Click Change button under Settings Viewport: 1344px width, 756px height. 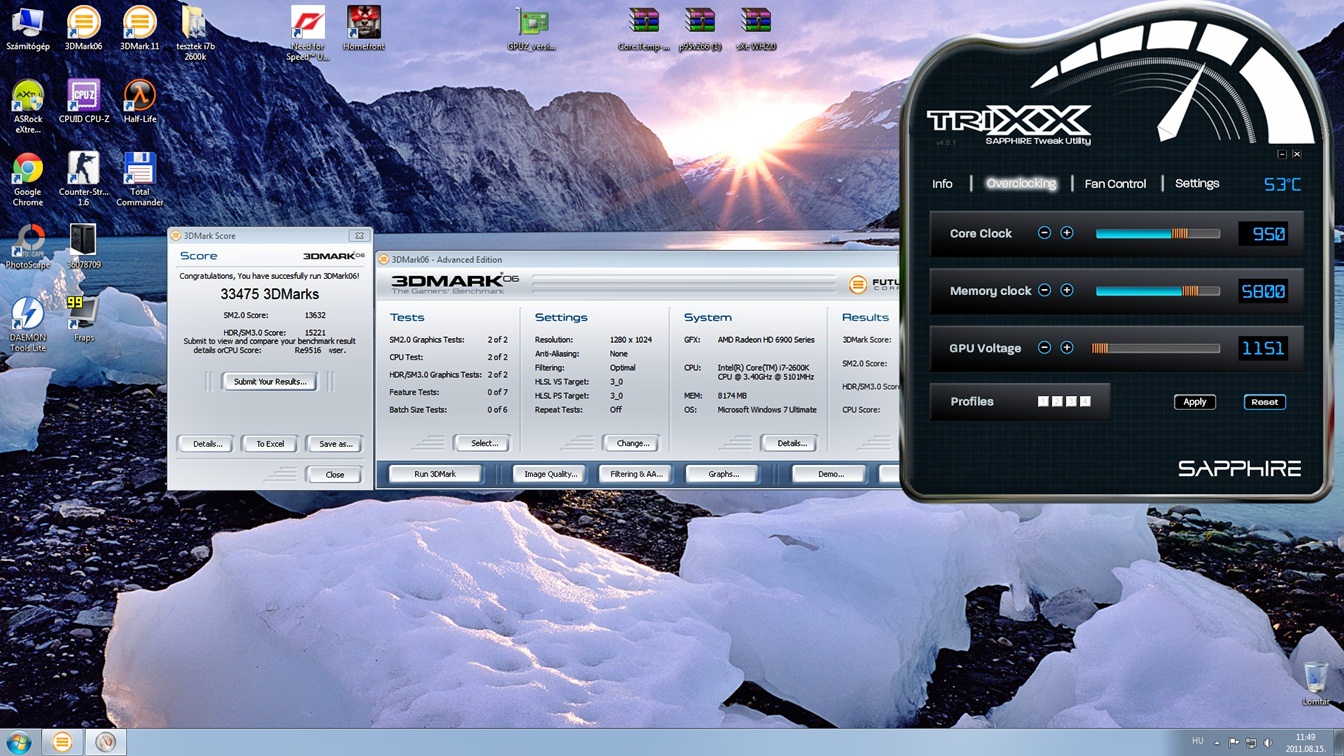tap(632, 443)
